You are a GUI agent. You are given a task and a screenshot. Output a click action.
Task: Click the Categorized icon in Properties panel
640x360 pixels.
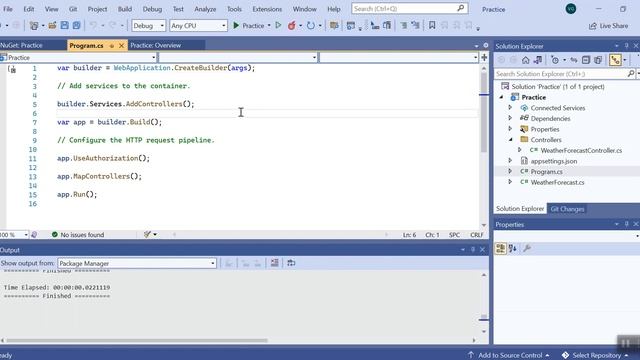pos(500,248)
